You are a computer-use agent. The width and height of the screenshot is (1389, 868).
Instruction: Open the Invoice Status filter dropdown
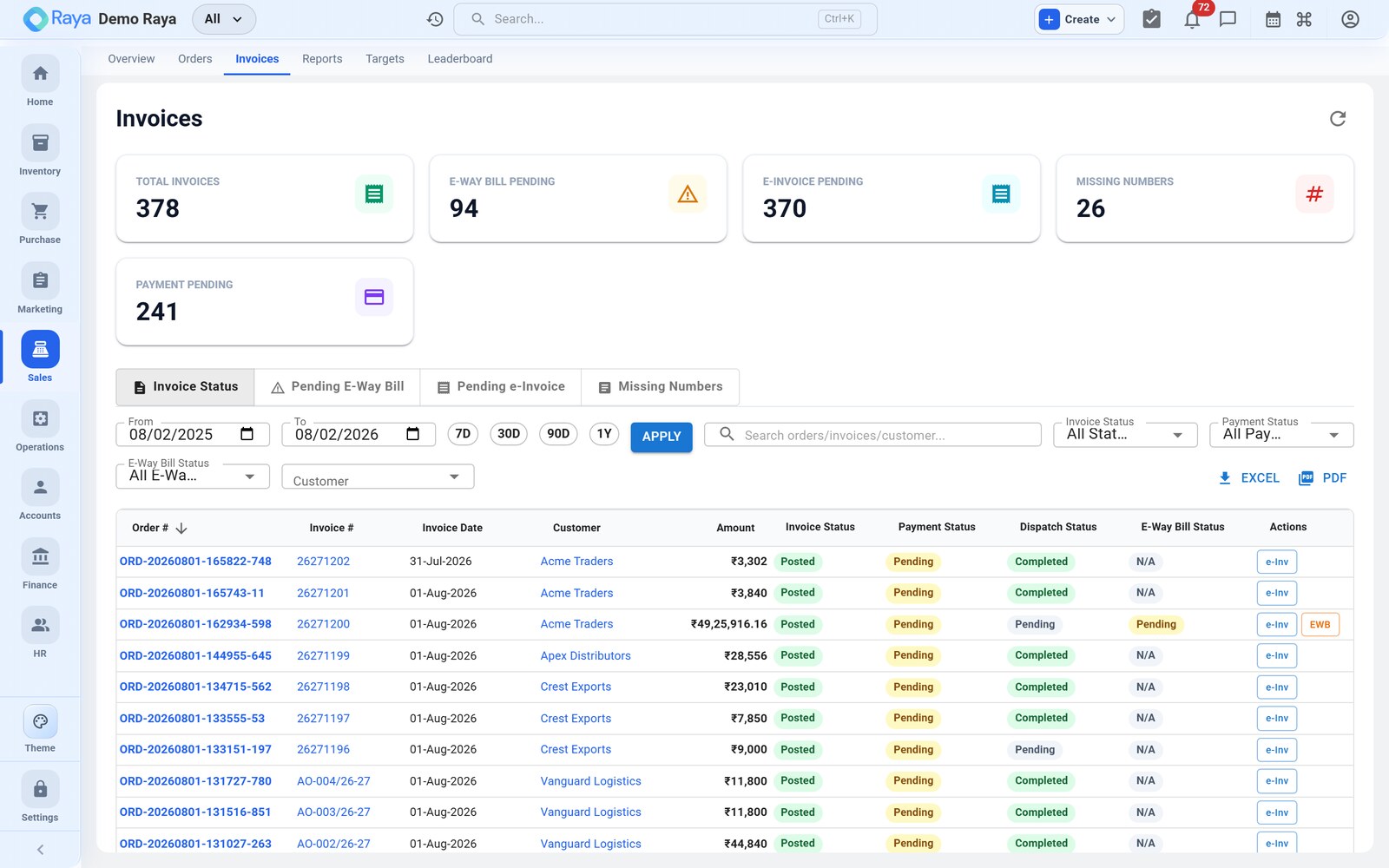click(1125, 434)
